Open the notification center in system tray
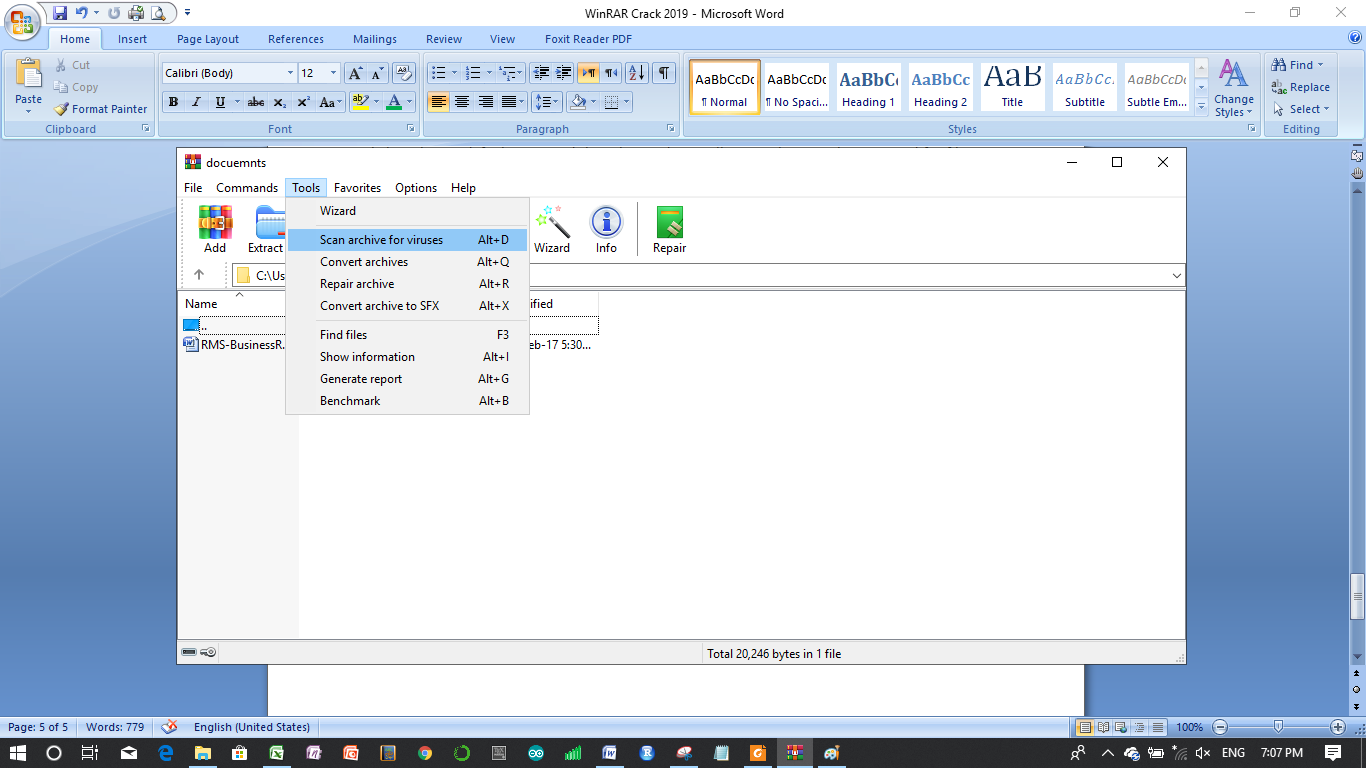1366x768 pixels. (x=1333, y=753)
